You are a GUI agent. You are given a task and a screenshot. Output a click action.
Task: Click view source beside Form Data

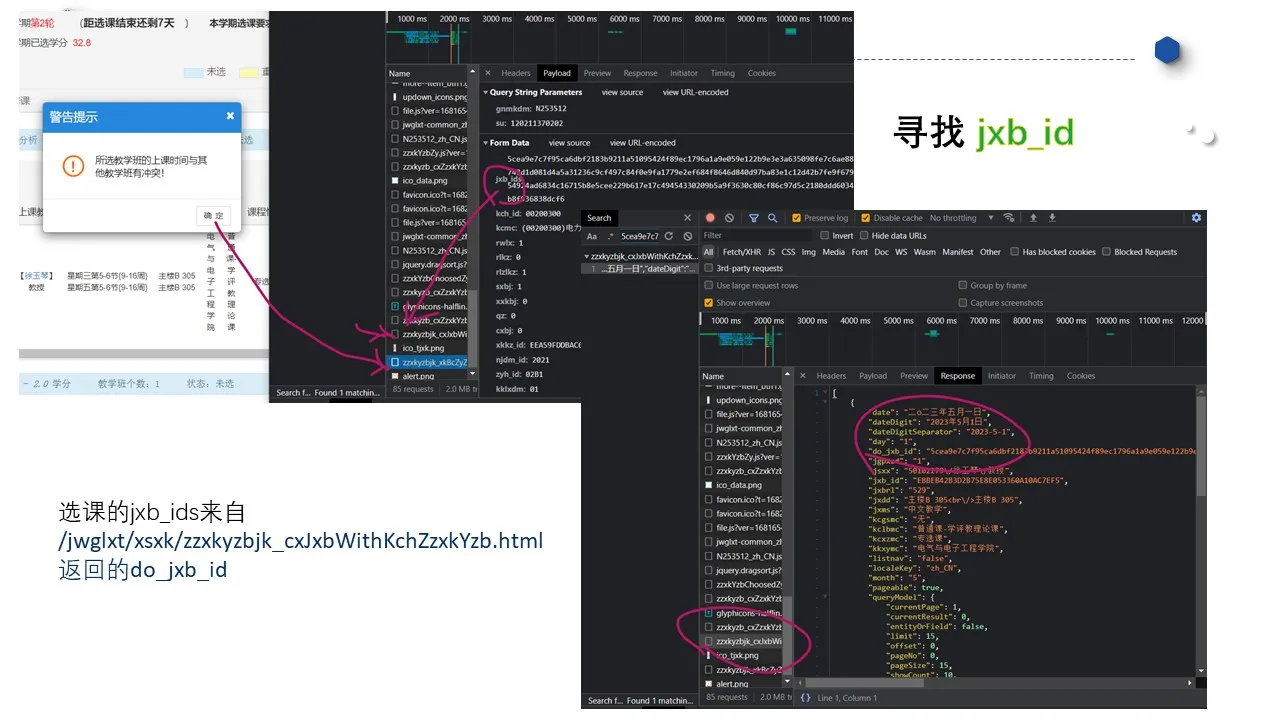click(569, 143)
